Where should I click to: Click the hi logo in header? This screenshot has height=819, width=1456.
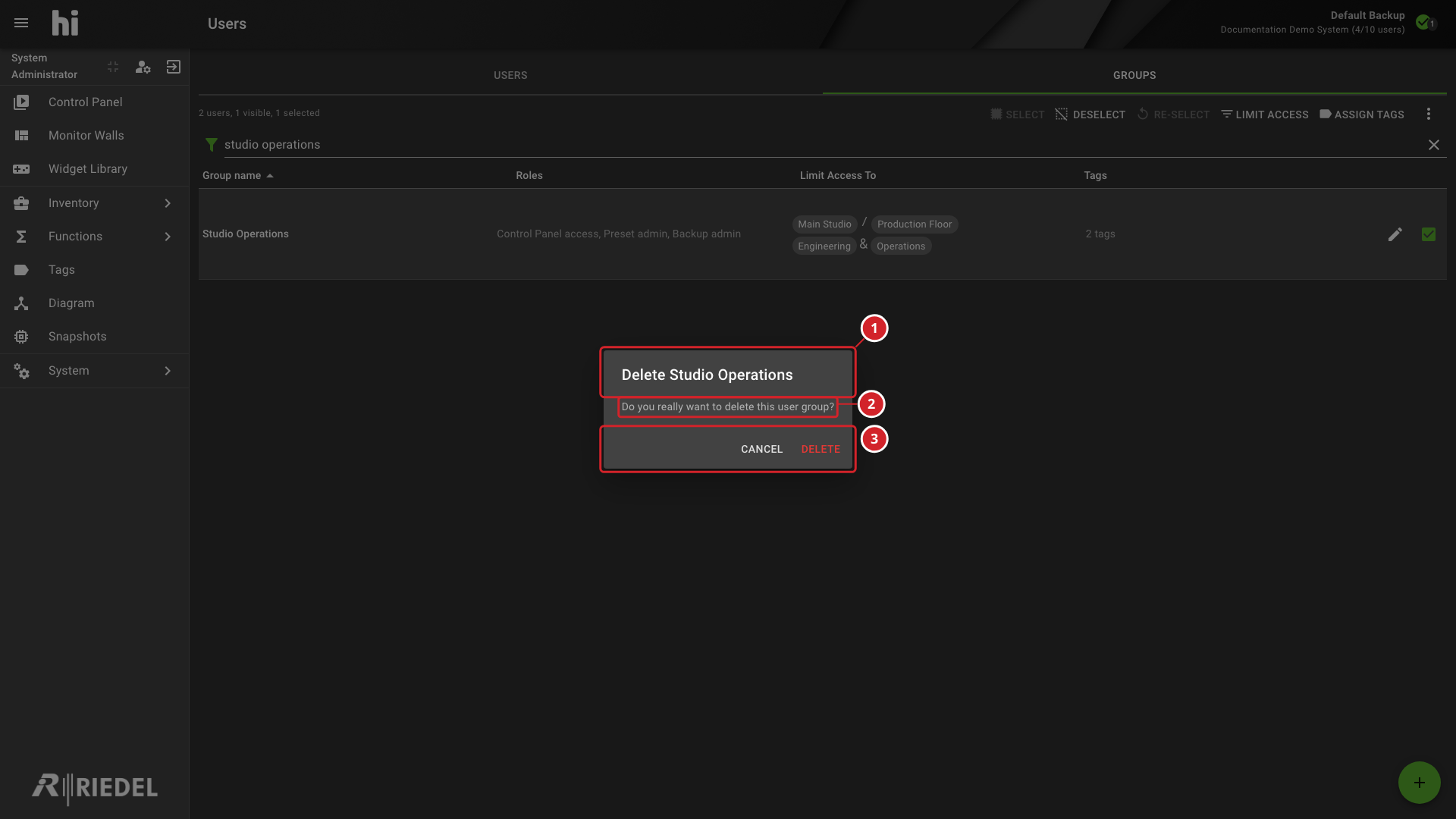pos(65,24)
